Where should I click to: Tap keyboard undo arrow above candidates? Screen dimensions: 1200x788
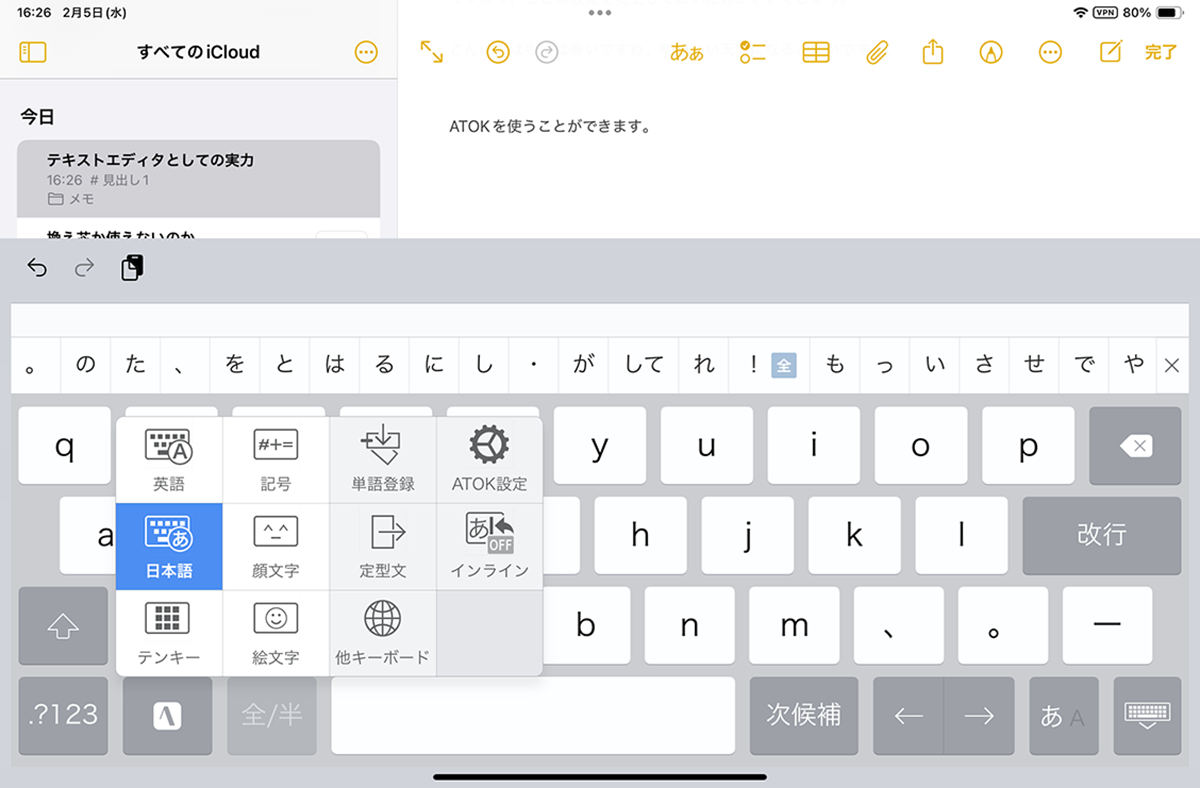37,268
